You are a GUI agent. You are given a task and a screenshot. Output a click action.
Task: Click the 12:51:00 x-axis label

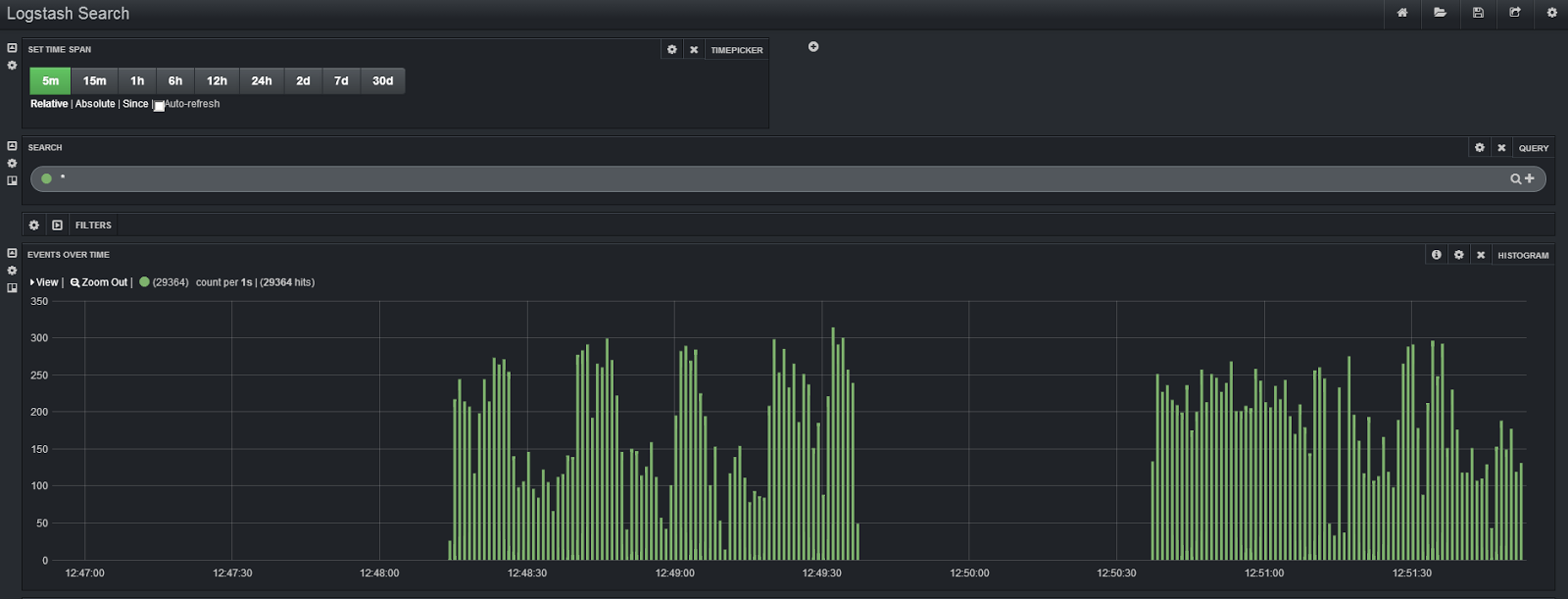[1264, 573]
